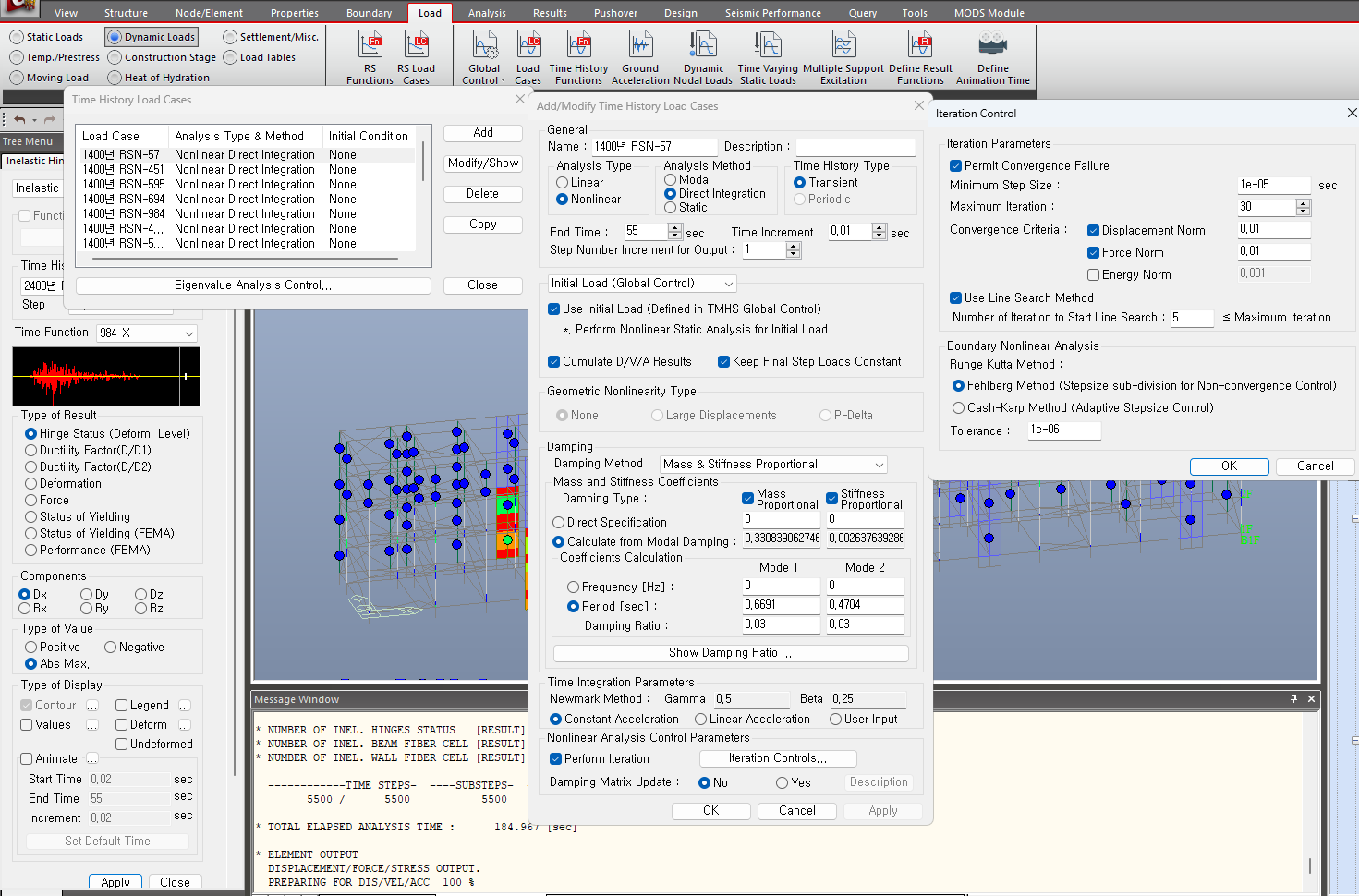This screenshot has width=1359, height=896.
Task: Select Cash-Karp Method radio button
Action: (959, 407)
